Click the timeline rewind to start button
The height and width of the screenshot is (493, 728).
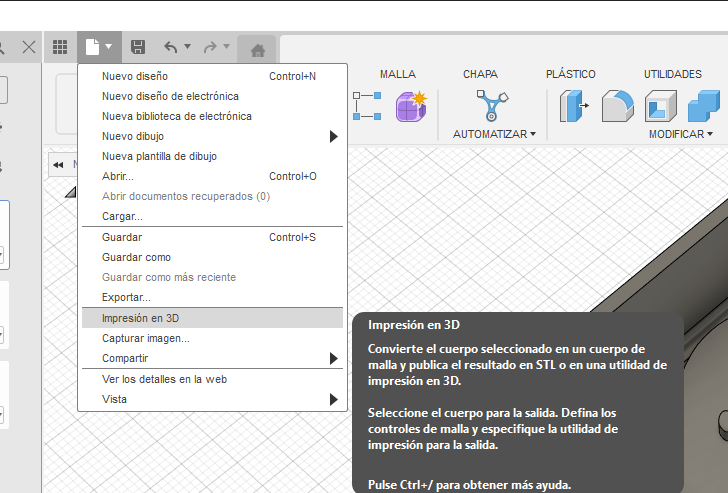click(58, 165)
